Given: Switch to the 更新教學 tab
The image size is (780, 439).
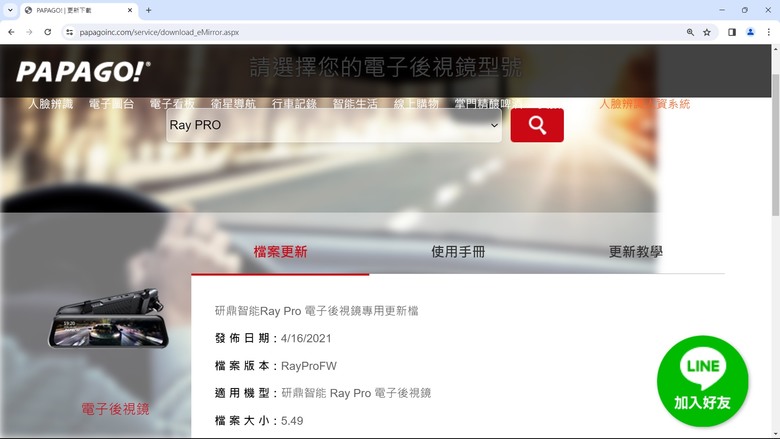Looking at the screenshot, I should (635, 252).
